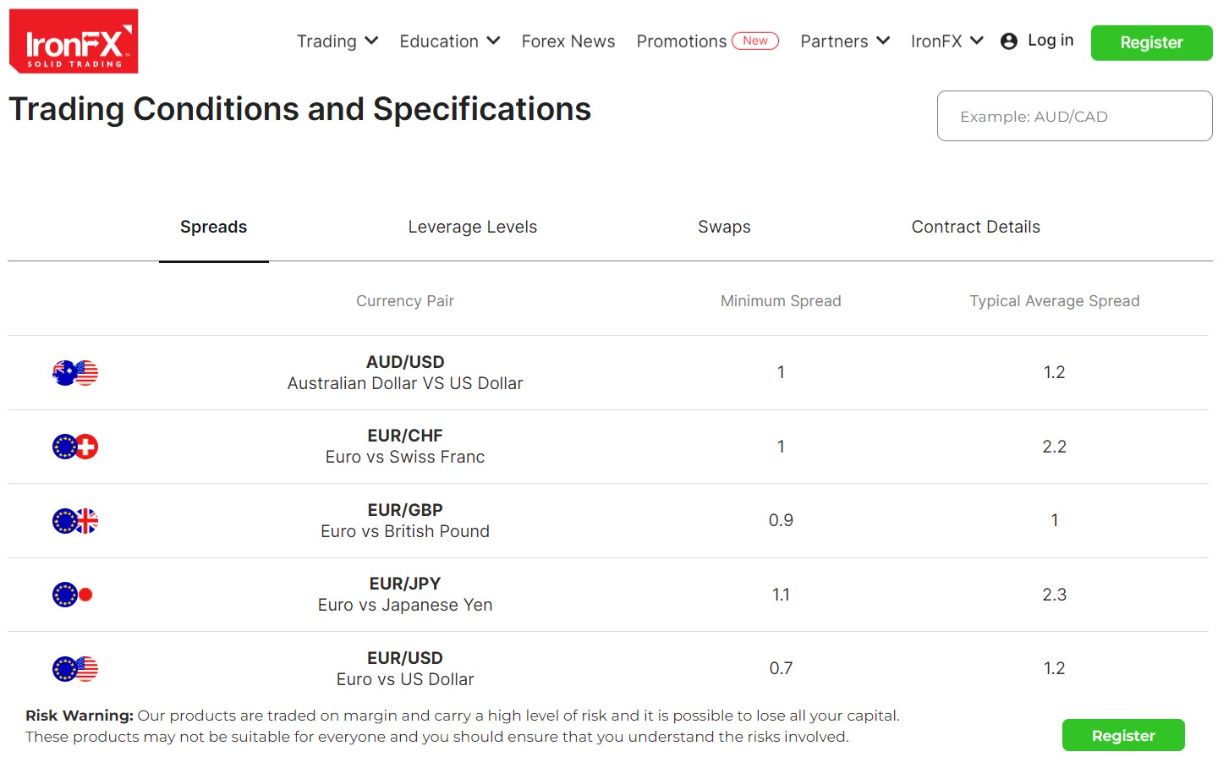
Task: Click the green Register button in header
Action: 1151,43
